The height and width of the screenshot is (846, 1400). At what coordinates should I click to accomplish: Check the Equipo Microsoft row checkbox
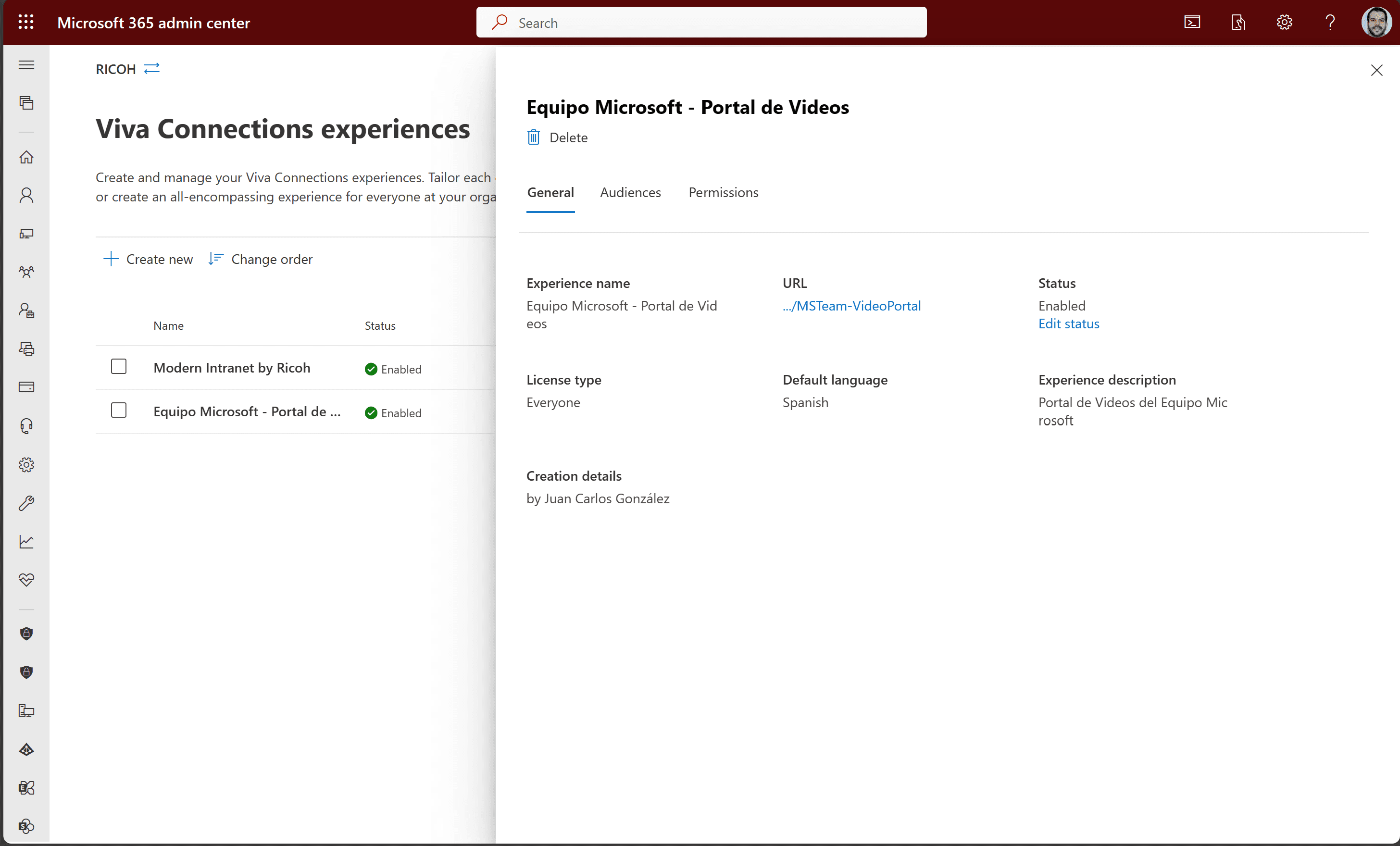[x=119, y=410]
